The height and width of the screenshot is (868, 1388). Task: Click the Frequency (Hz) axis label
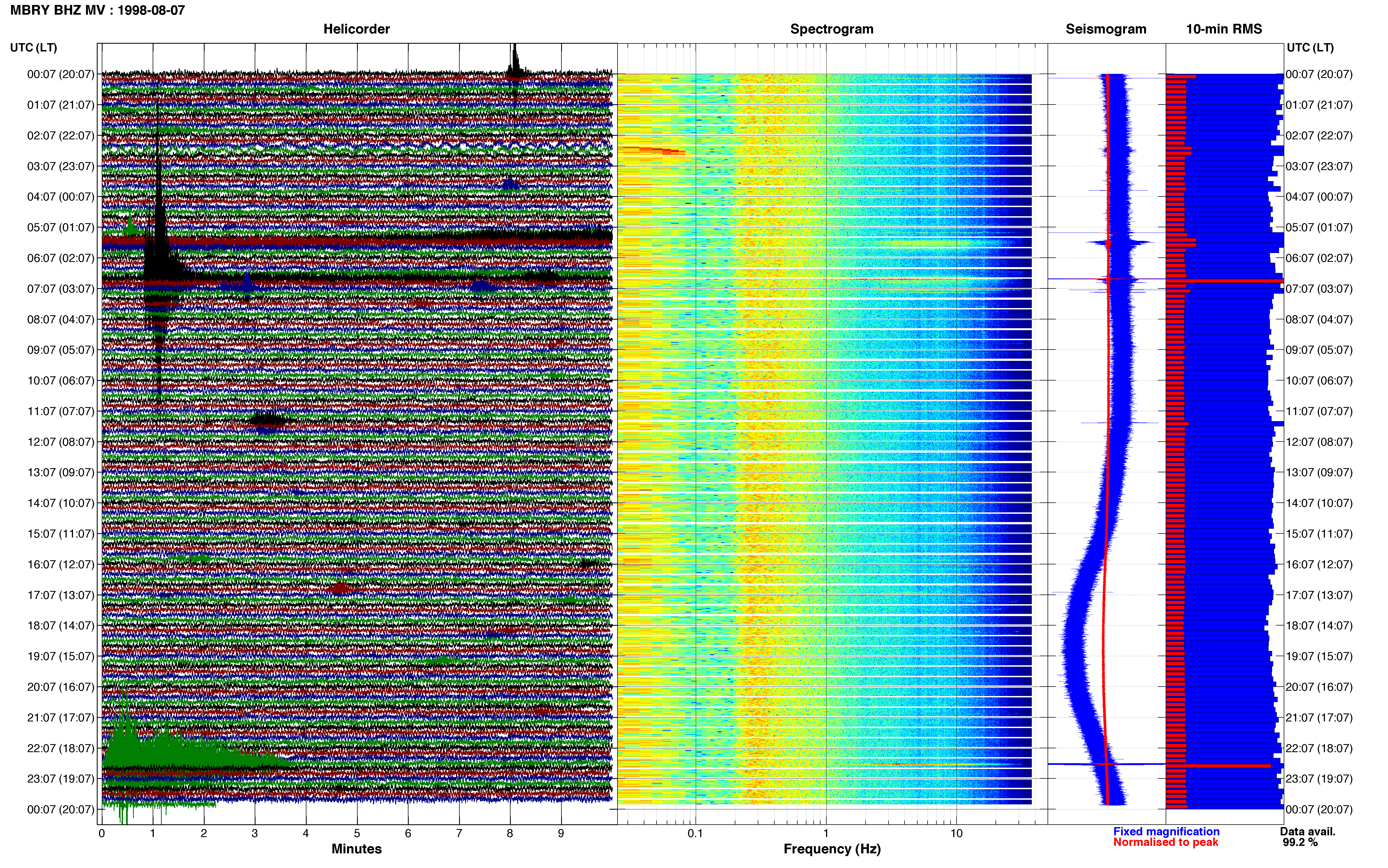tap(832, 848)
